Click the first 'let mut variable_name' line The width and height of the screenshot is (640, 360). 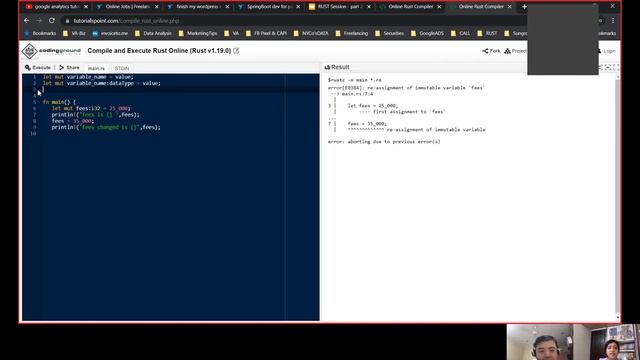pos(88,77)
